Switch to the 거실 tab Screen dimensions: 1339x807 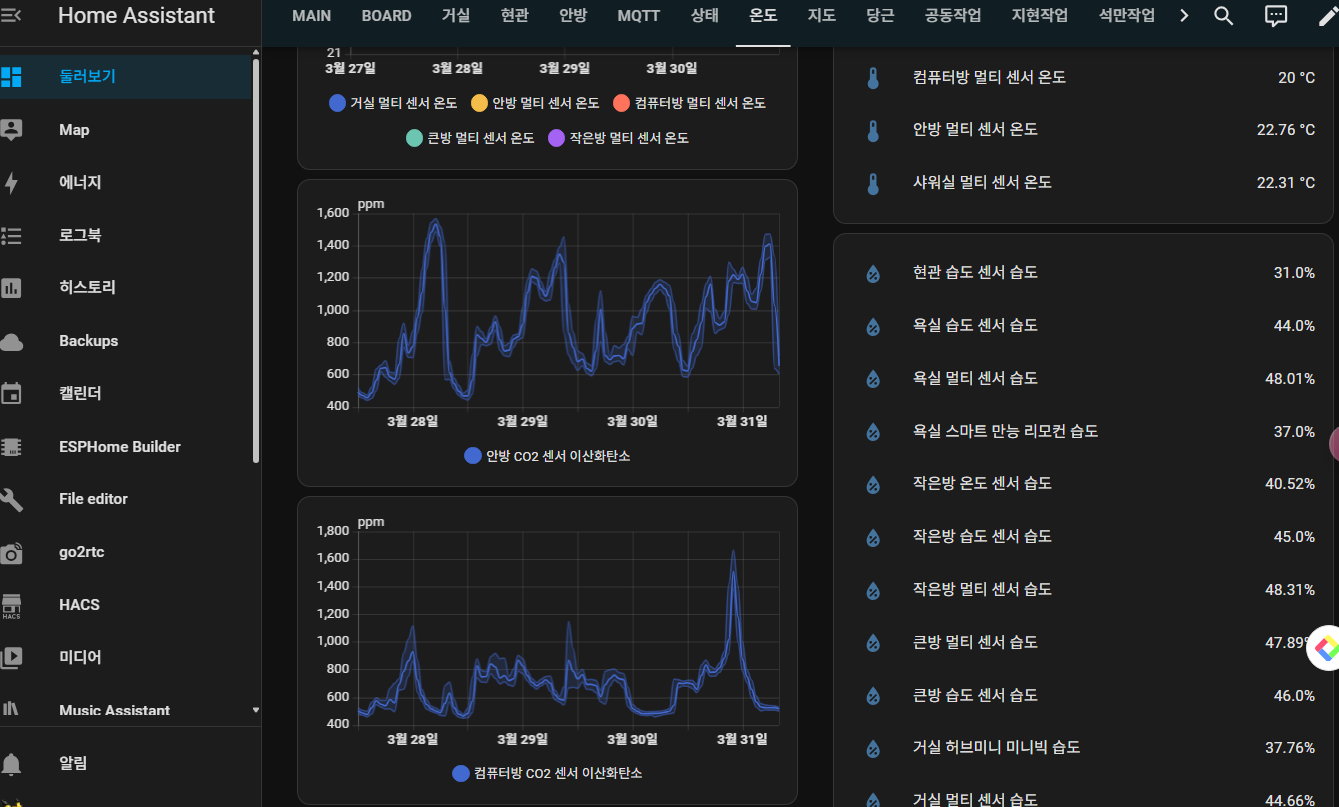pos(455,16)
